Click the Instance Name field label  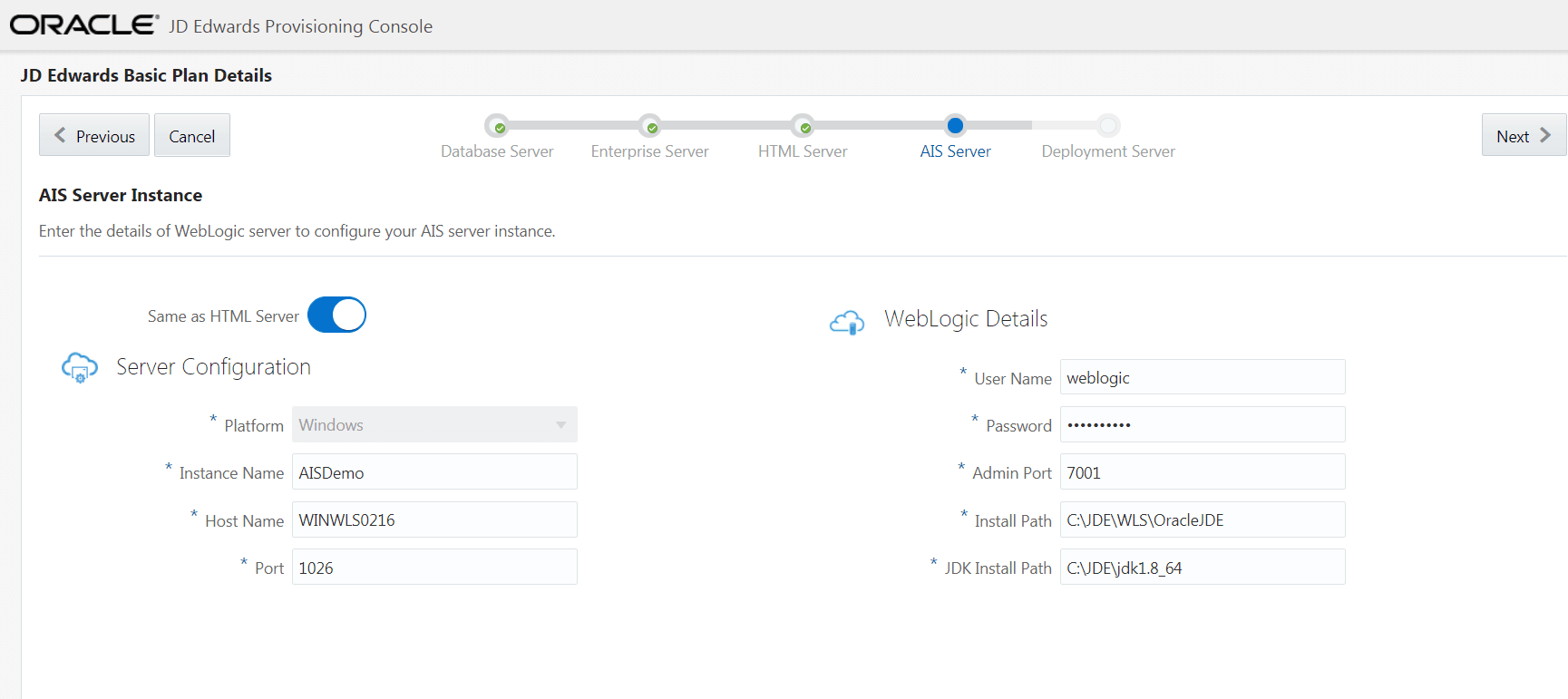[x=231, y=473]
